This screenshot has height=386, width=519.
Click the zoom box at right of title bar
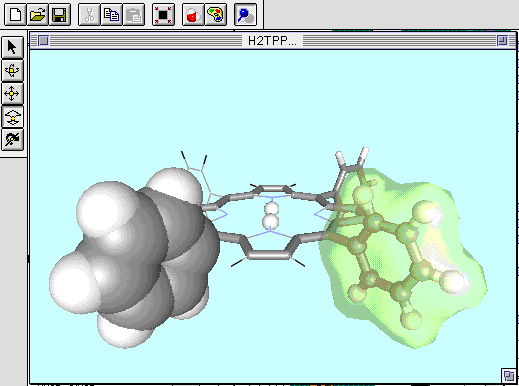click(x=502, y=41)
